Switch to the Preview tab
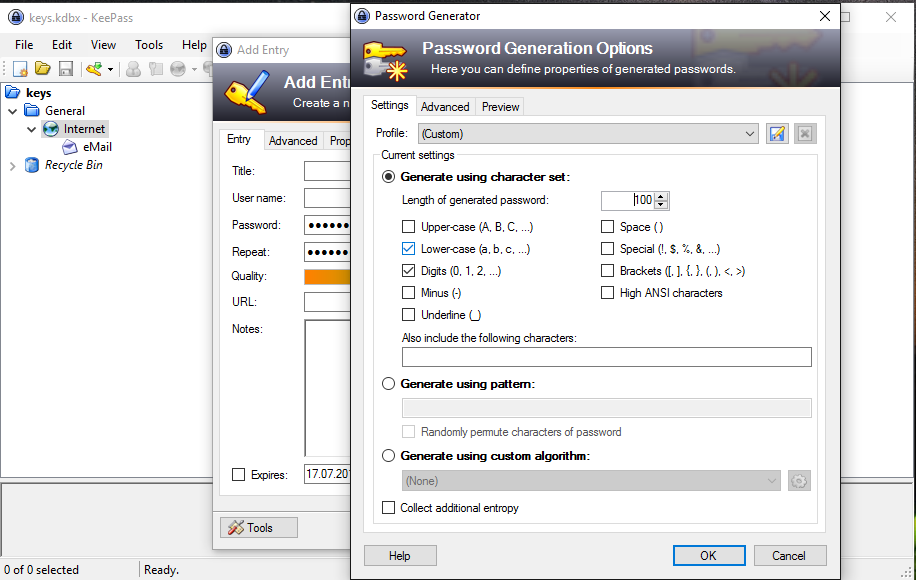 click(500, 107)
